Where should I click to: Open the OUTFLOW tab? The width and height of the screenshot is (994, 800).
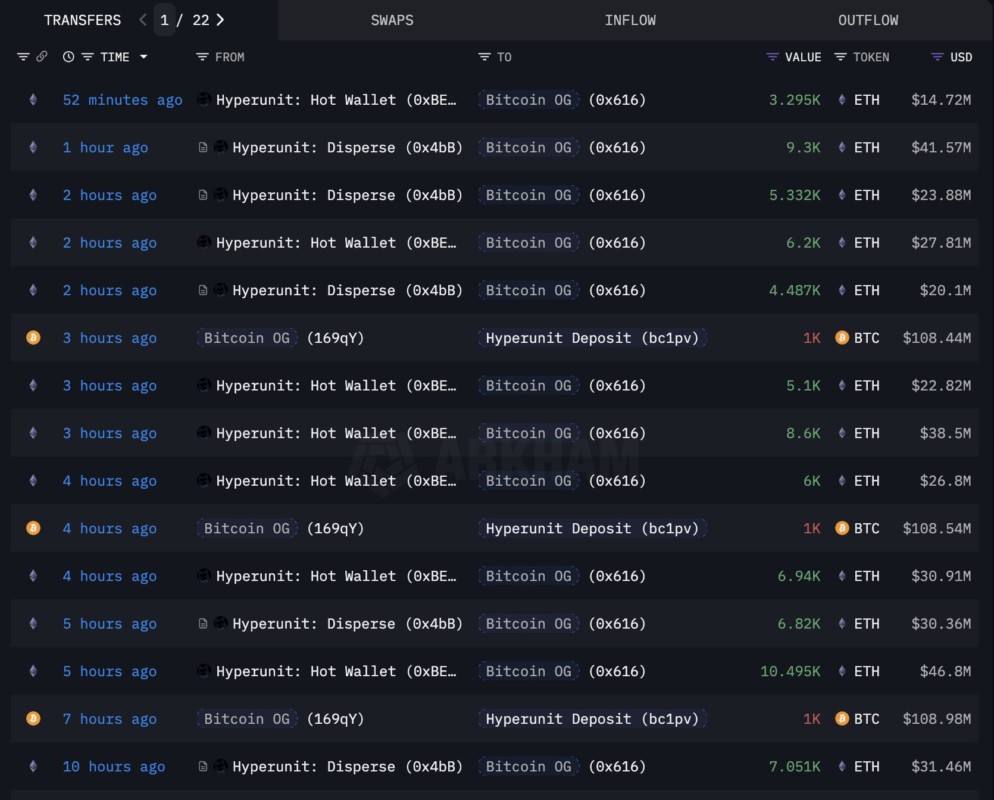(x=868, y=20)
